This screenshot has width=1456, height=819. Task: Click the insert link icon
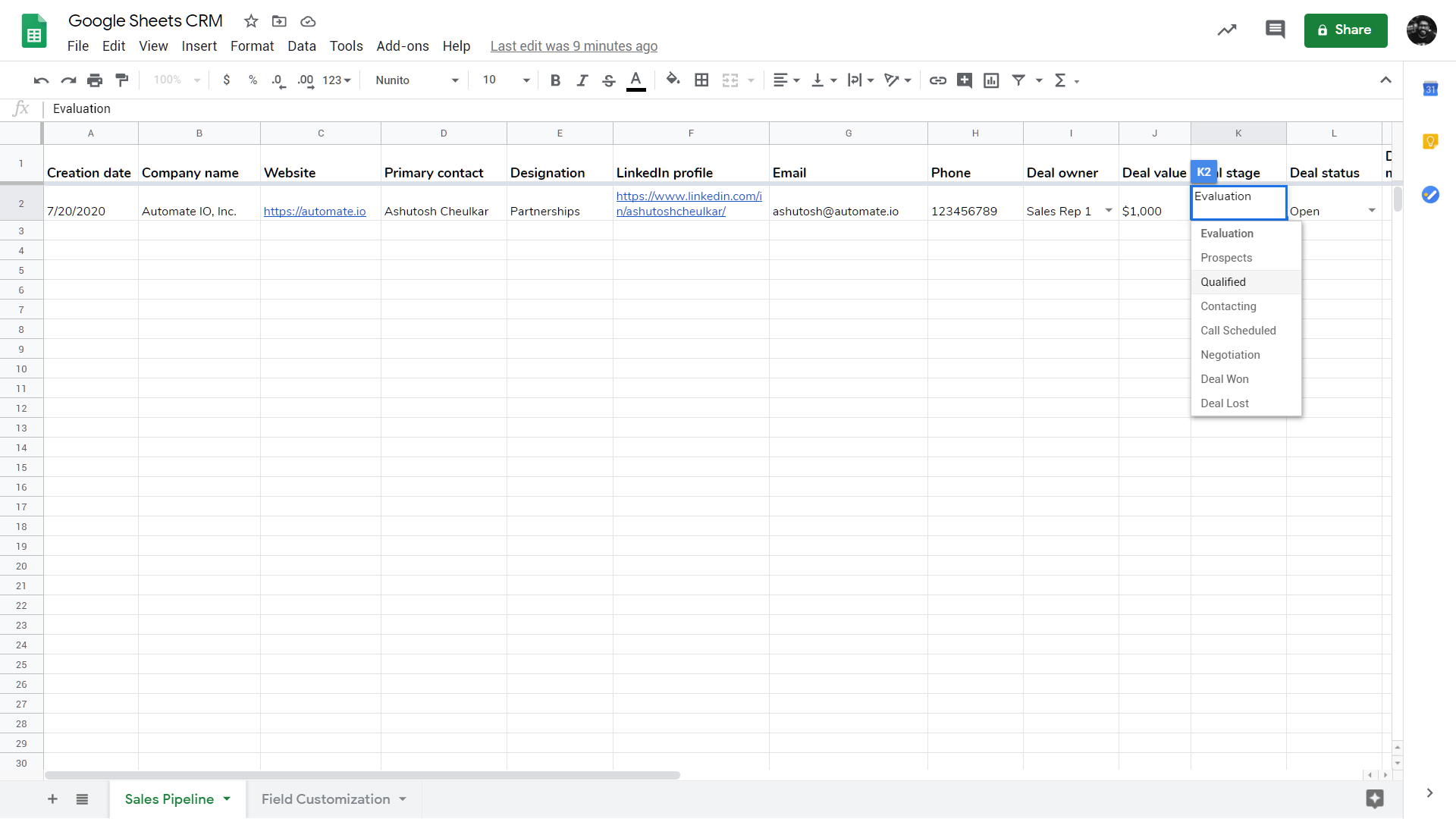point(937,80)
